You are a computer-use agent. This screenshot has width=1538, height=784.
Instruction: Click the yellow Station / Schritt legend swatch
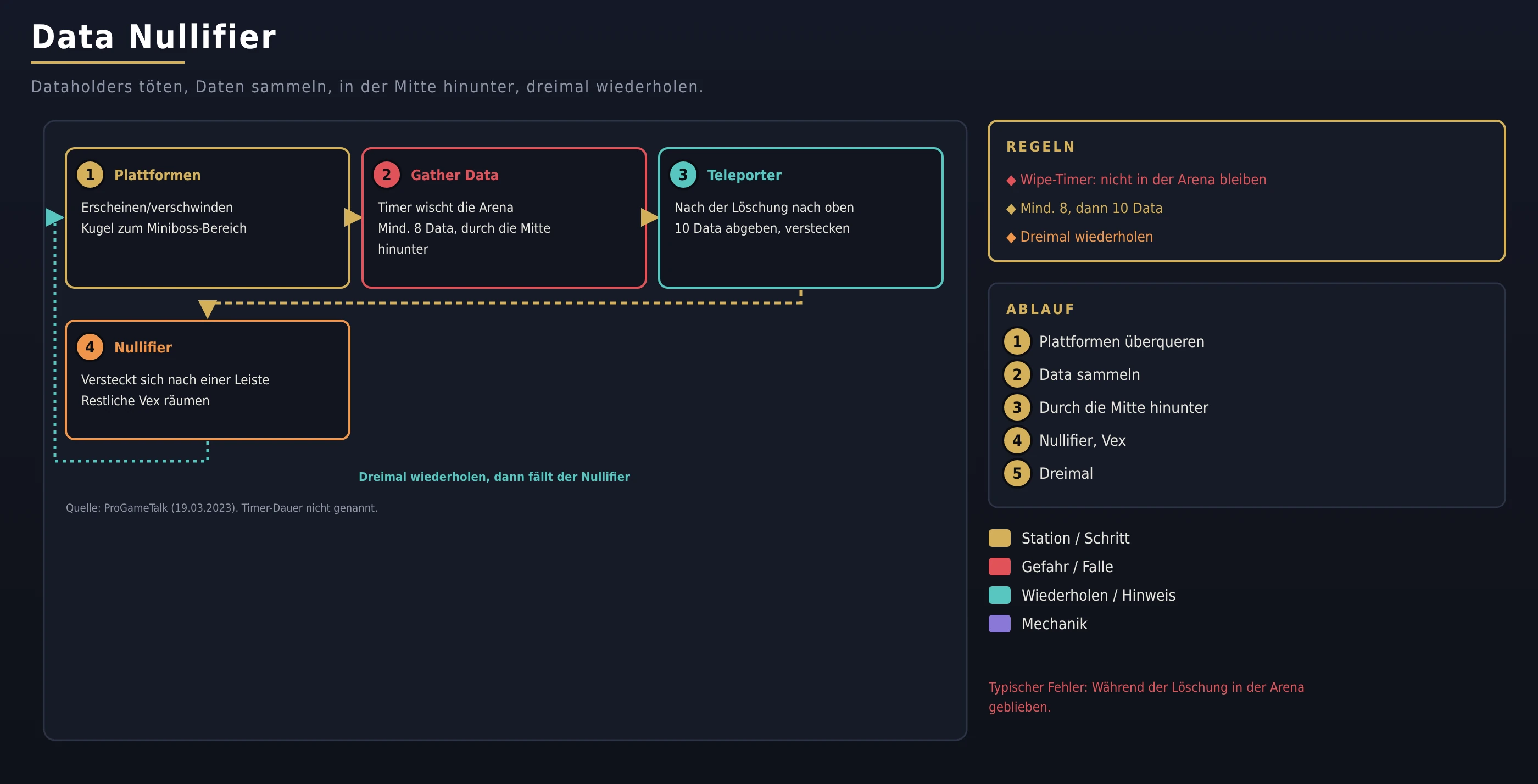click(x=1000, y=538)
